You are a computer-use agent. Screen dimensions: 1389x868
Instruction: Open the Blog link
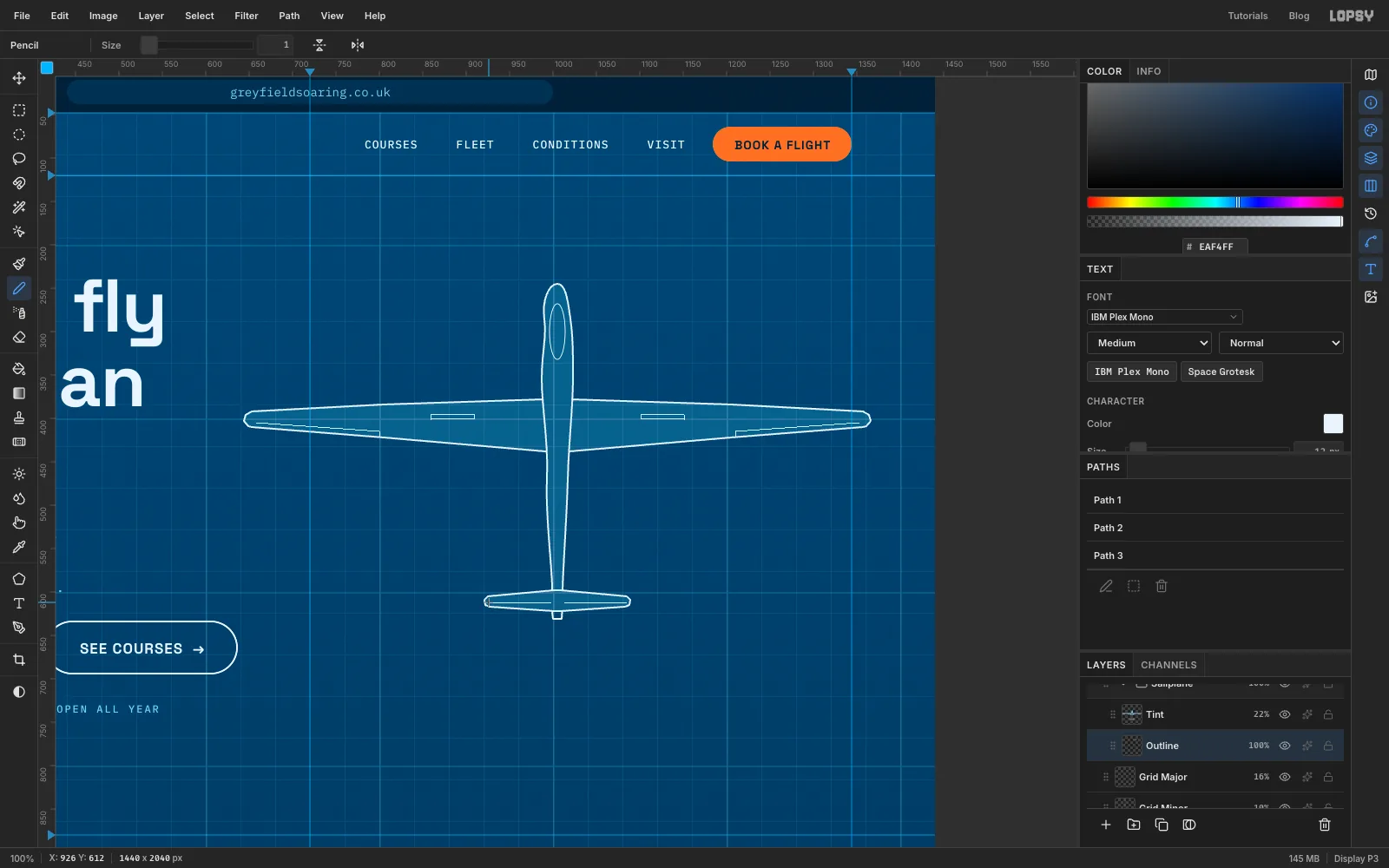tap(1299, 16)
